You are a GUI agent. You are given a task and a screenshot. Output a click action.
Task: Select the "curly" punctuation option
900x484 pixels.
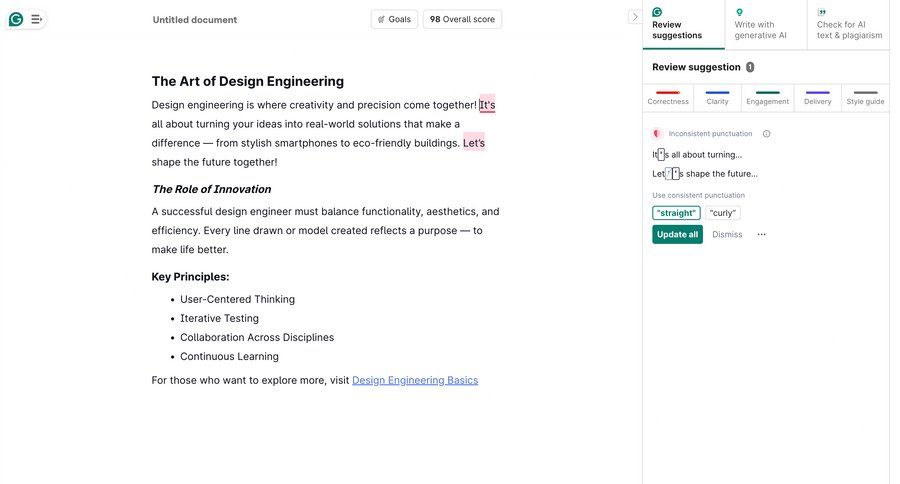pyautogui.click(x=722, y=213)
